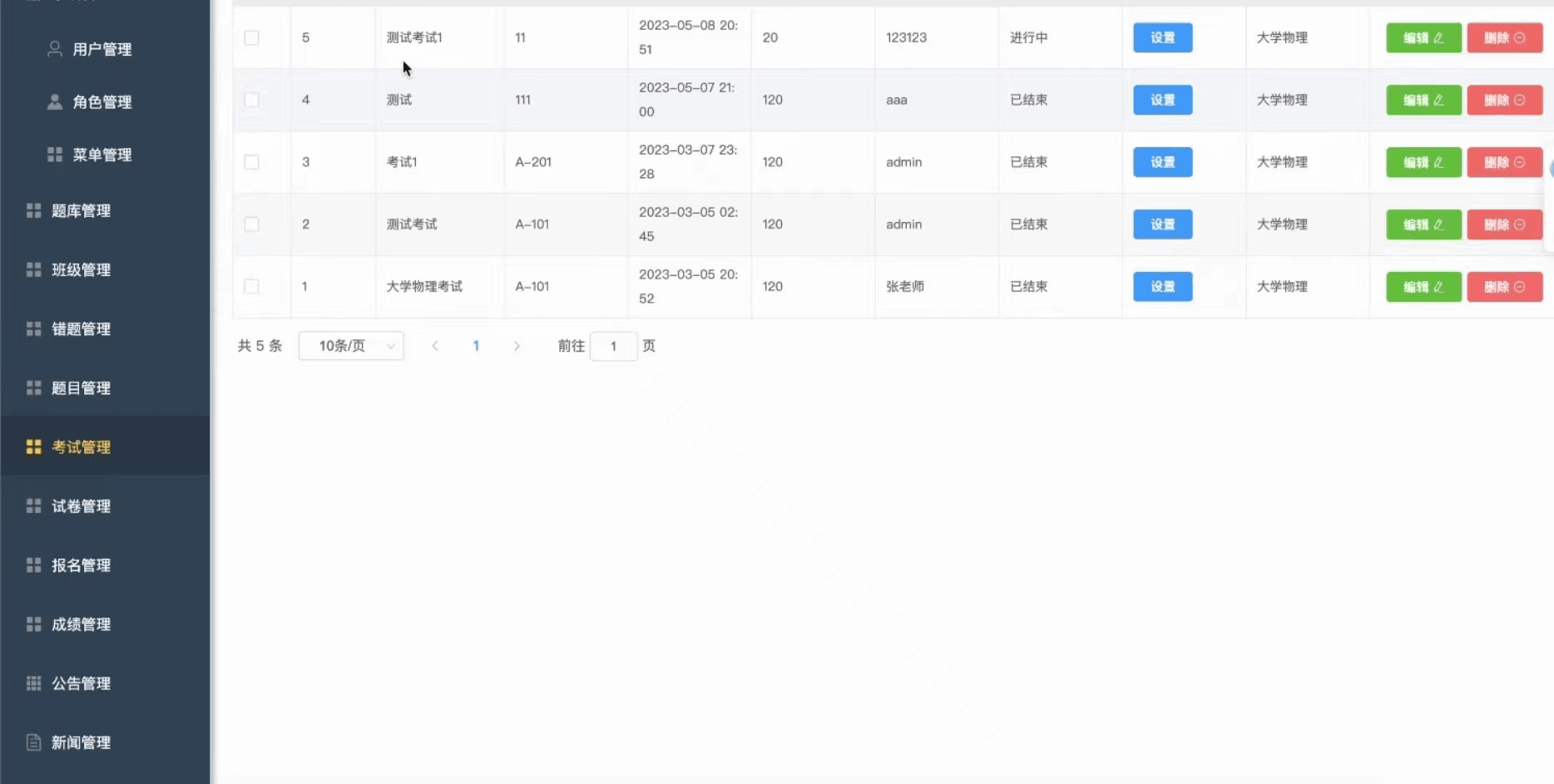Click the 班级管理 grid icon
The height and width of the screenshot is (784, 1554).
coord(34,269)
